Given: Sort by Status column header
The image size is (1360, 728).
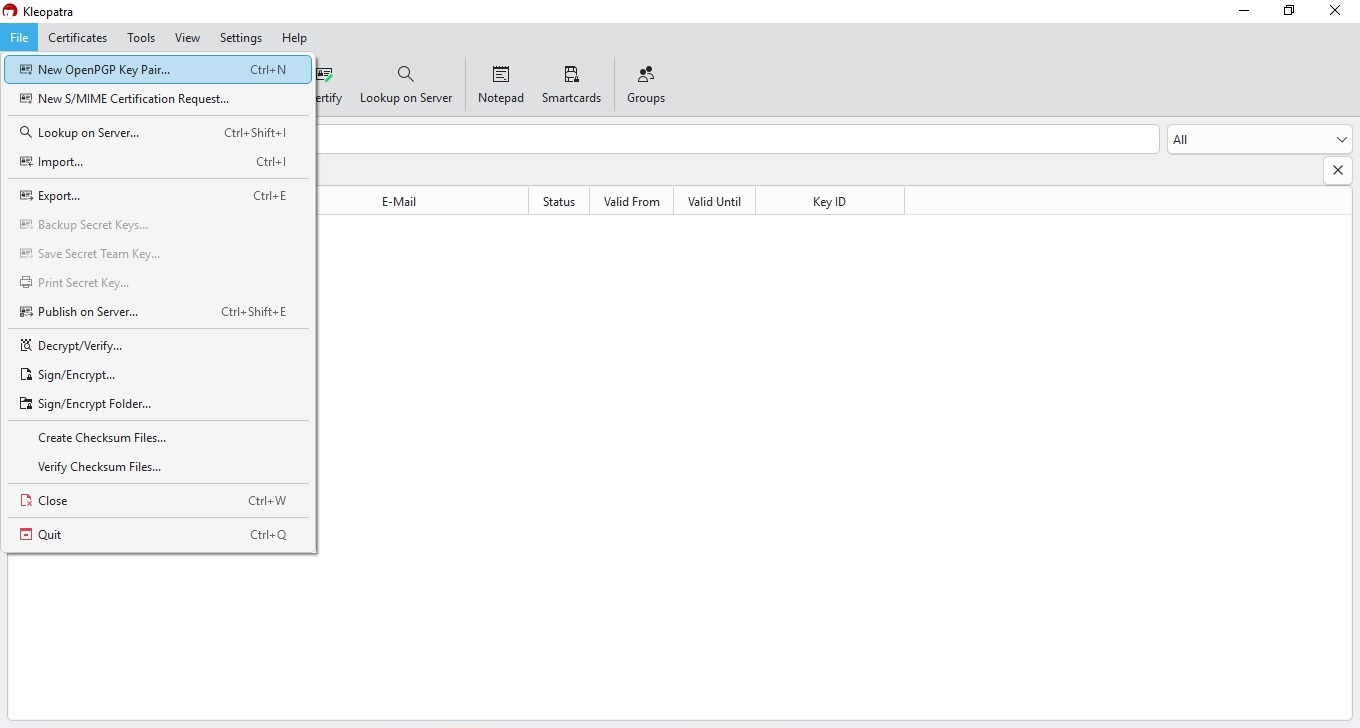Looking at the screenshot, I should (x=559, y=202).
